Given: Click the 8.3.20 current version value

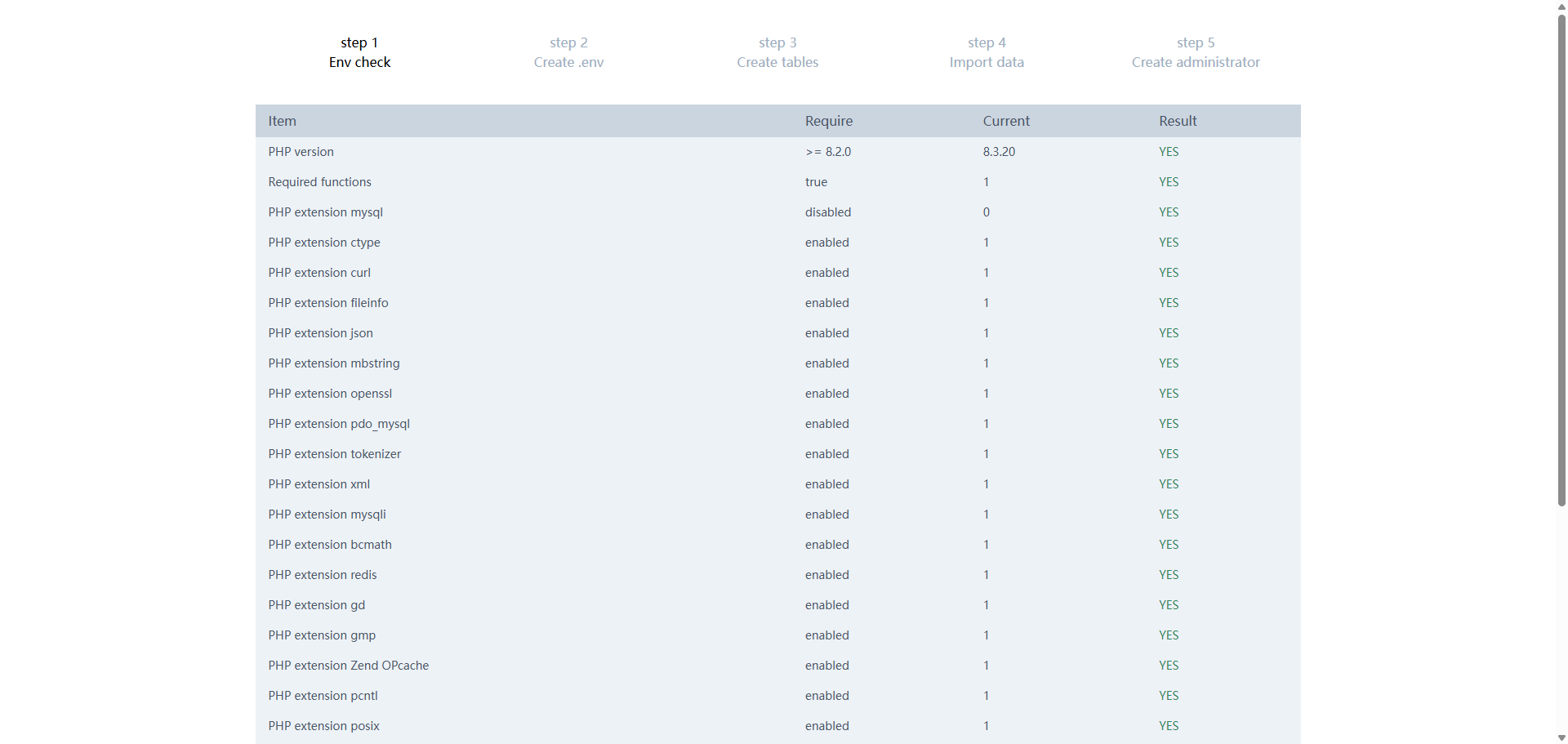Looking at the screenshot, I should click(999, 152).
